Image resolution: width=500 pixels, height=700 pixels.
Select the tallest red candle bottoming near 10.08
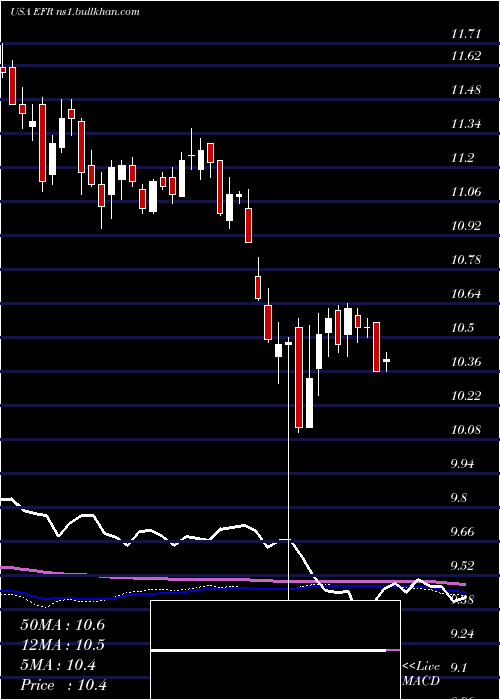coord(299,377)
